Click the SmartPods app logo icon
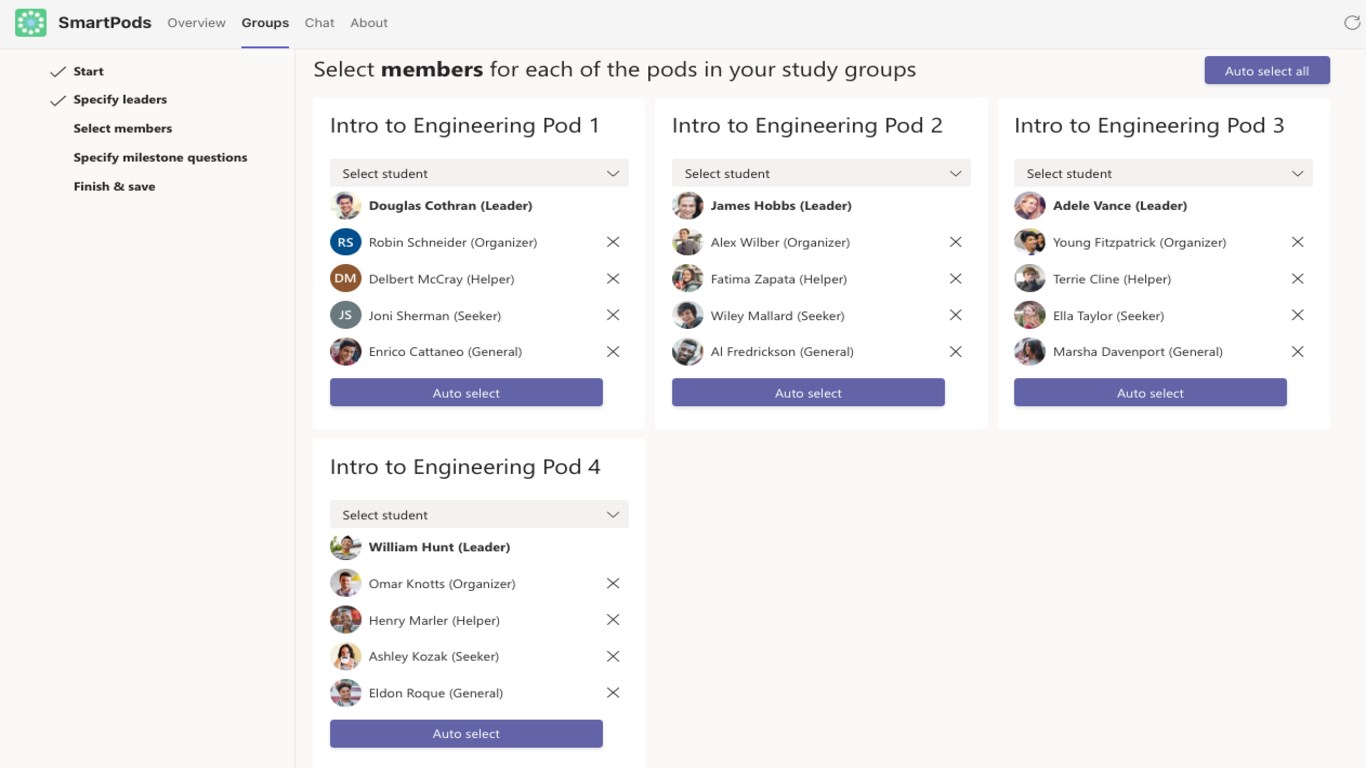1366x768 pixels. [31, 23]
